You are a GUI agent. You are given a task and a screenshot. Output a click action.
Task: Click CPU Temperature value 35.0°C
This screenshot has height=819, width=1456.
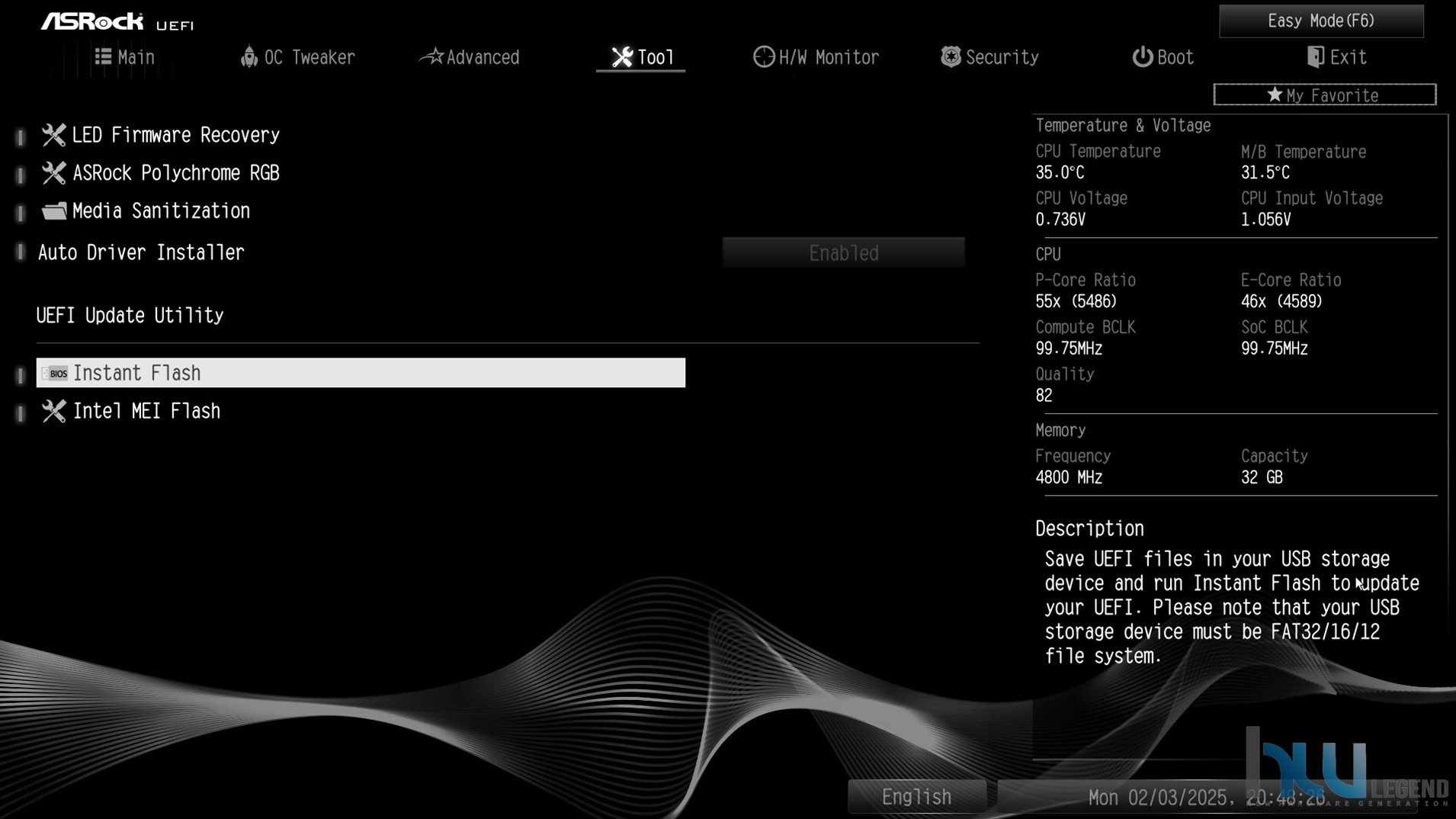tap(1060, 172)
